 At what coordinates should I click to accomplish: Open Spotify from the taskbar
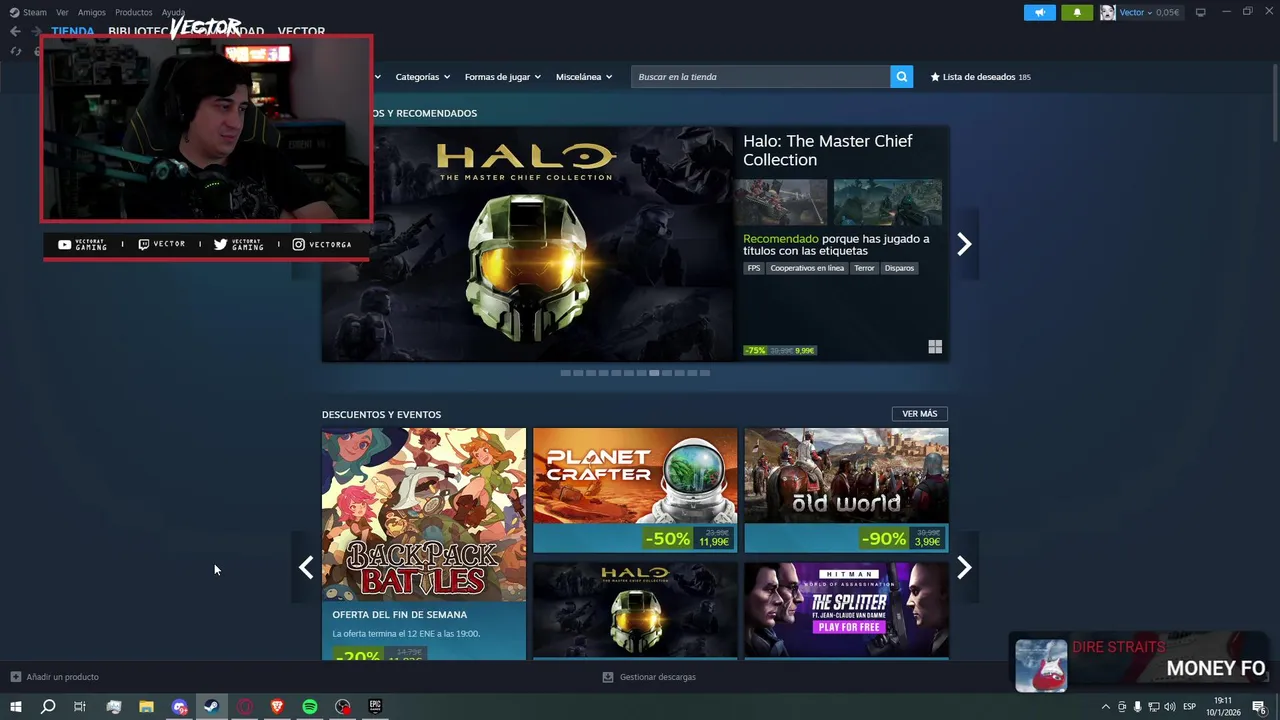(310, 707)
